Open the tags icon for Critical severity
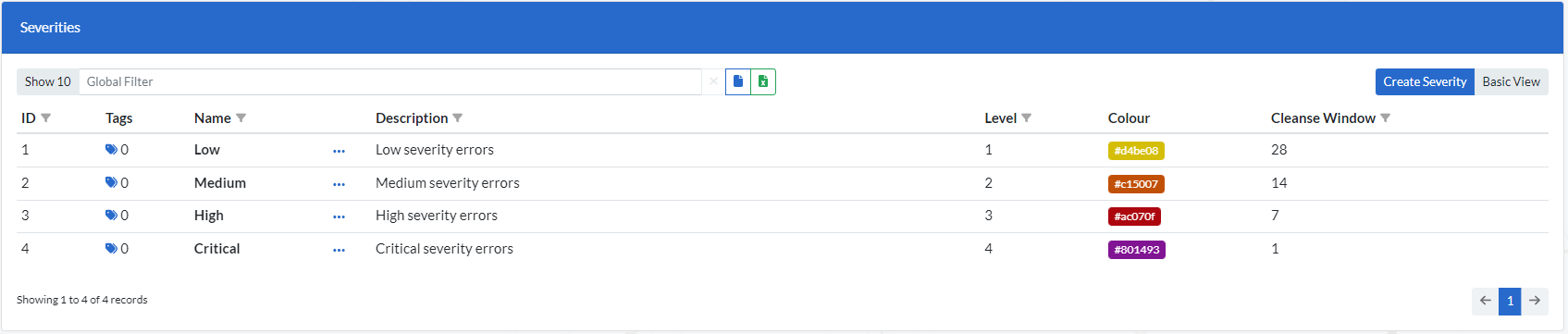Image resolution: width=1568 pixels, height=334 pixels. [111, 249]
